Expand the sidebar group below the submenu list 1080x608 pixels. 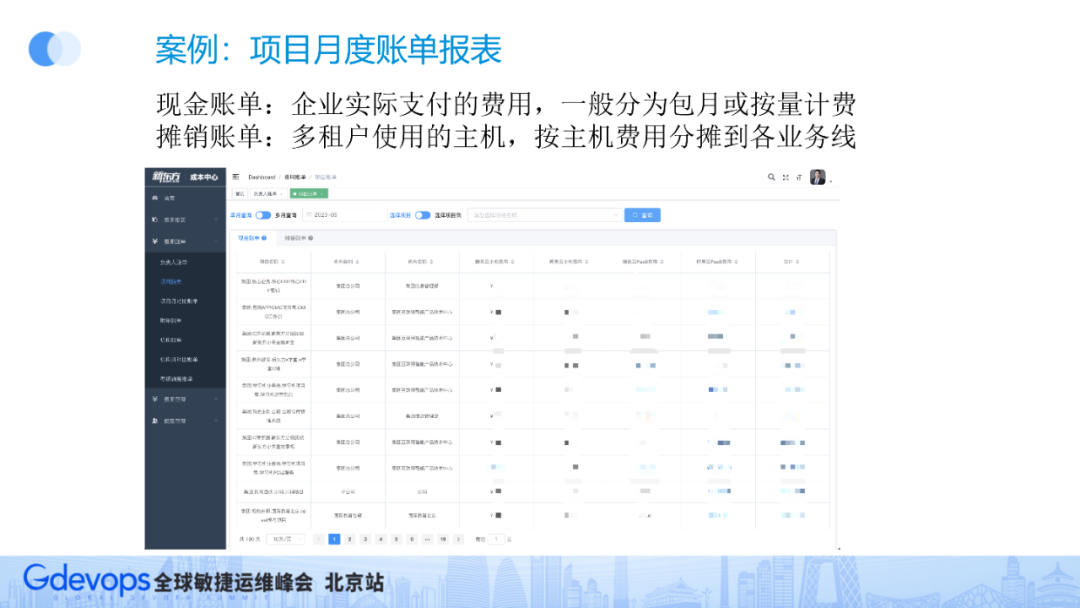point(185,399)
